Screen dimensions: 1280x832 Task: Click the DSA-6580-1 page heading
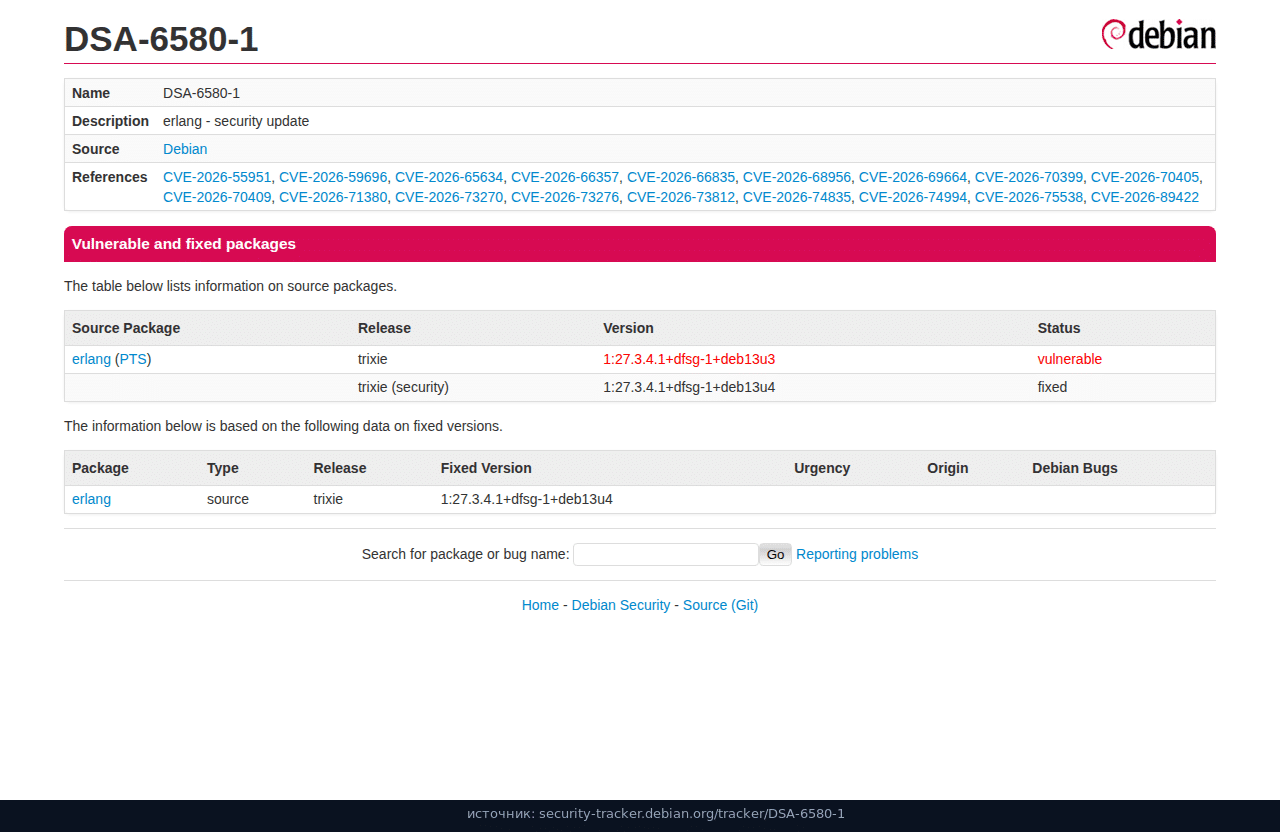(161, 39)
